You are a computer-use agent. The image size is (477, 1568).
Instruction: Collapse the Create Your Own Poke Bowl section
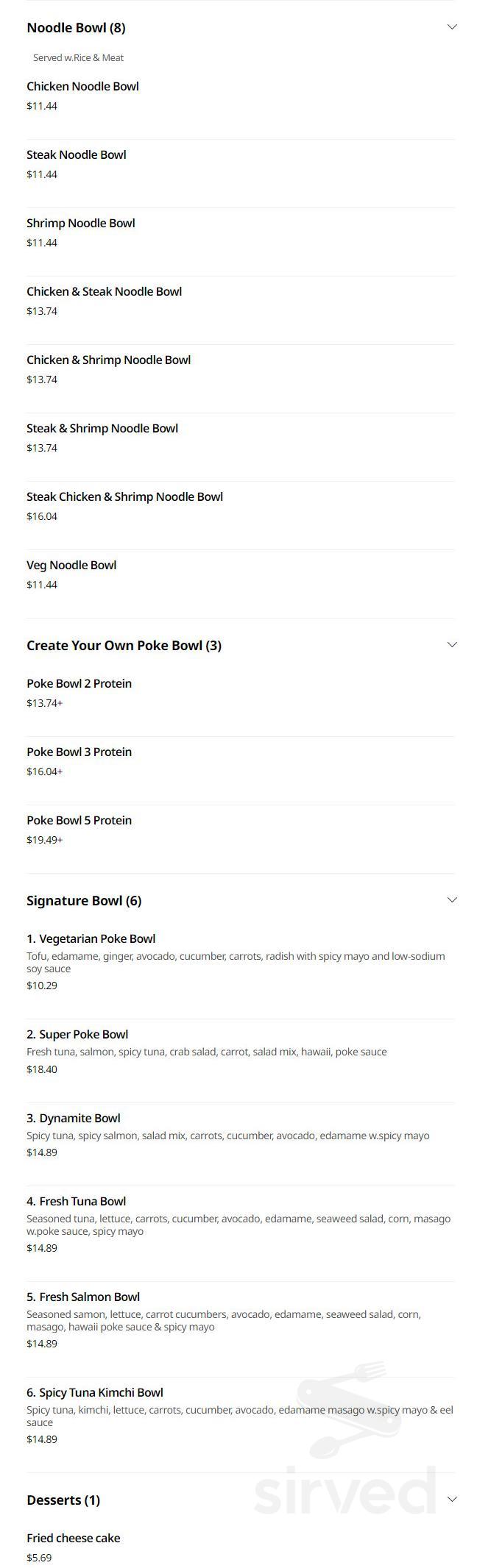[x=452, y=644]
